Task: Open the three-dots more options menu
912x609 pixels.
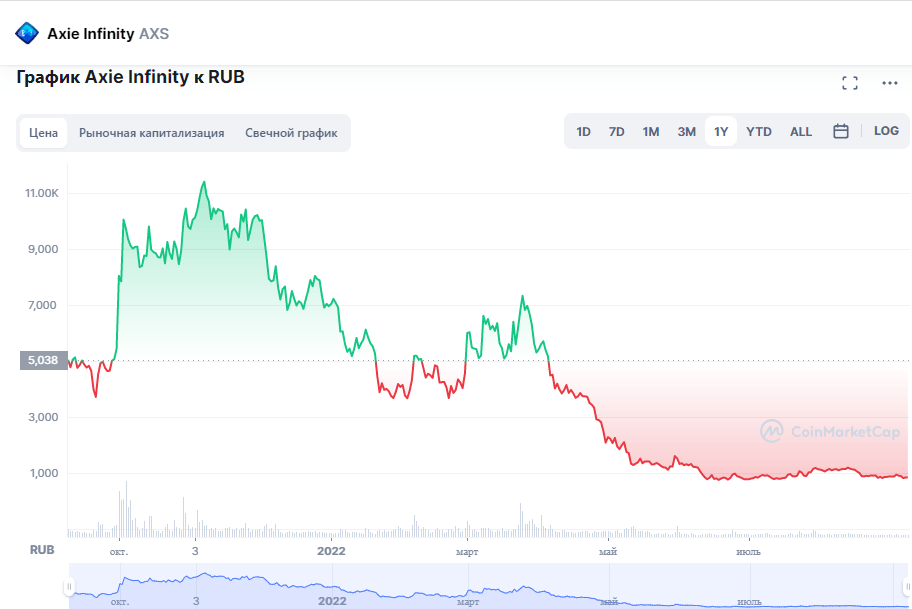Action: click(x=889, y=83)
